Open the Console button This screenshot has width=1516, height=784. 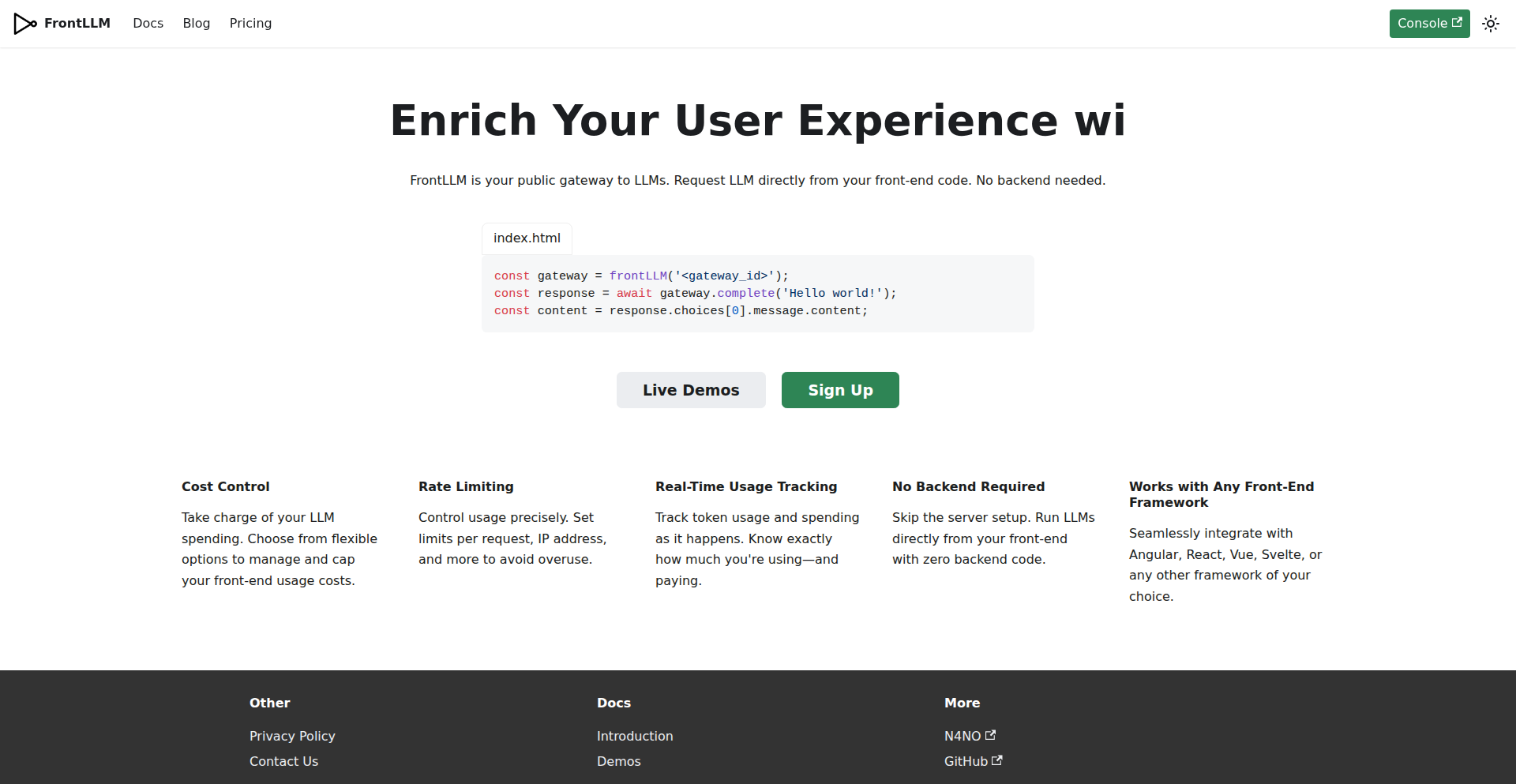(1429, 24)
